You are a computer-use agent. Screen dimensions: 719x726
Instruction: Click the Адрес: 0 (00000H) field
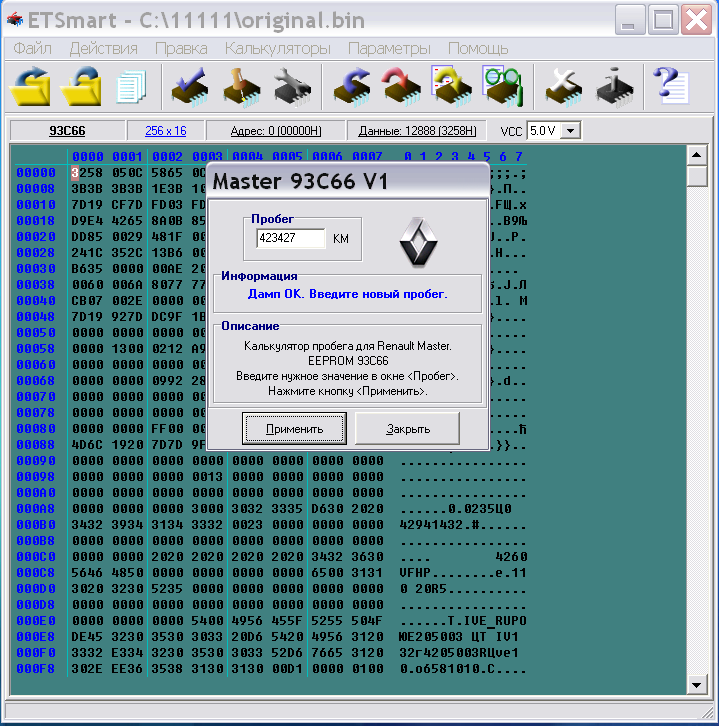pyautogui.click(x=275, y=131)
